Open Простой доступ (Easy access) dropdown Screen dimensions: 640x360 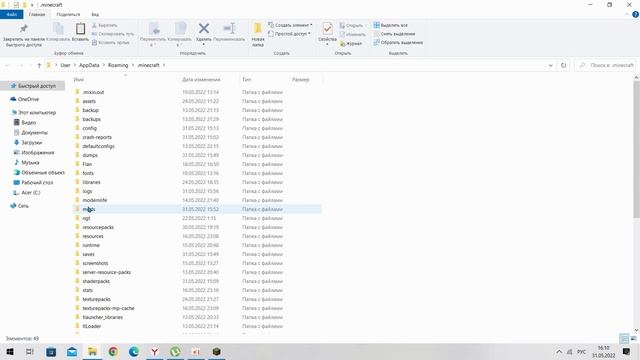(x=289, y=34)
